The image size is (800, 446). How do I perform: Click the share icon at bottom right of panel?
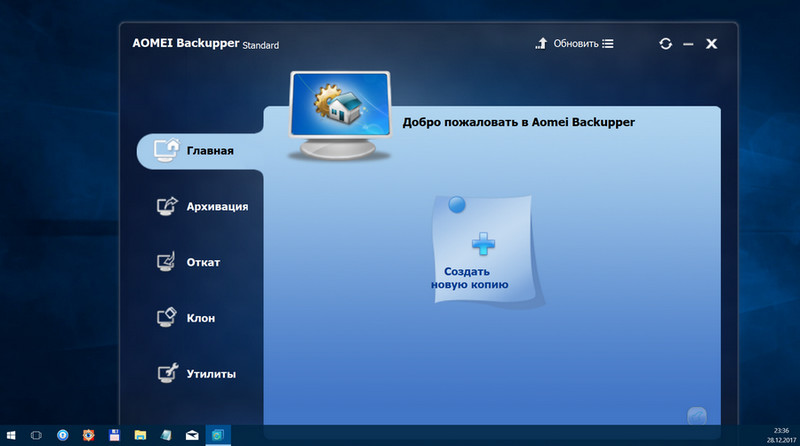coord(697,416)
